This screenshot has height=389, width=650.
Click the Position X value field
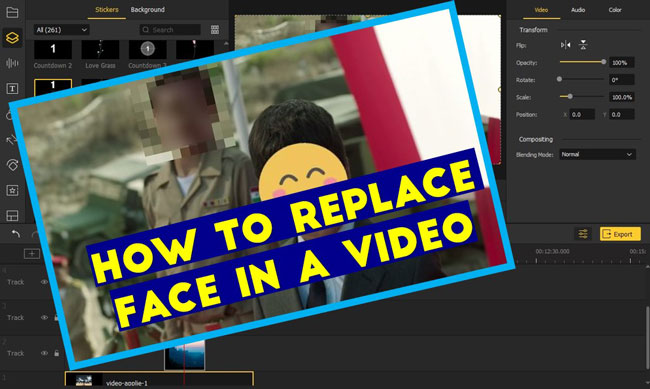tap(582, 114)
